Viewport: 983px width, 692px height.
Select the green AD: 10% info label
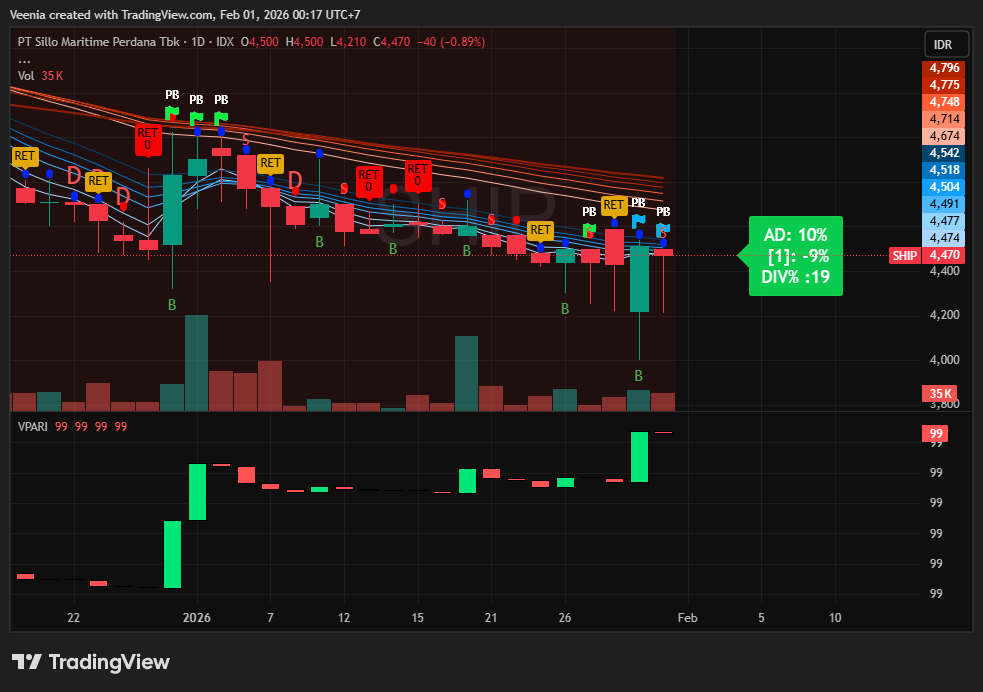point(795,256)
